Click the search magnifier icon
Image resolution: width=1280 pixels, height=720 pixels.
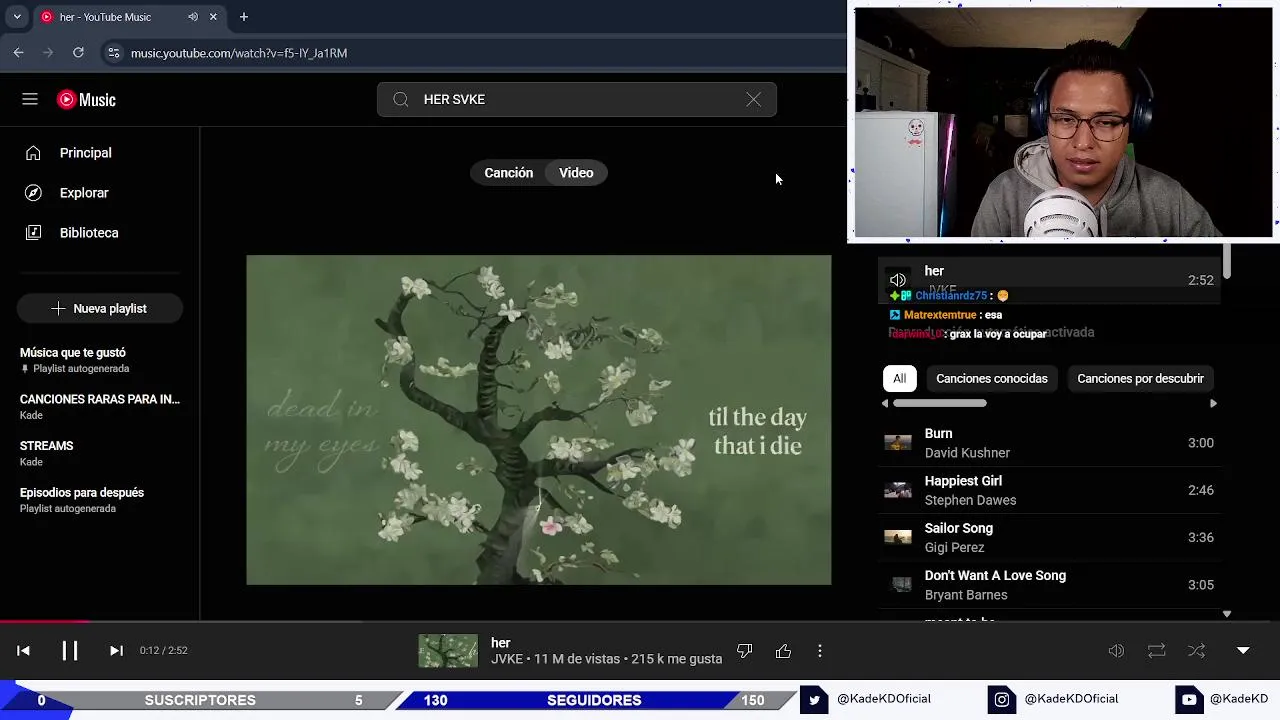401,99
